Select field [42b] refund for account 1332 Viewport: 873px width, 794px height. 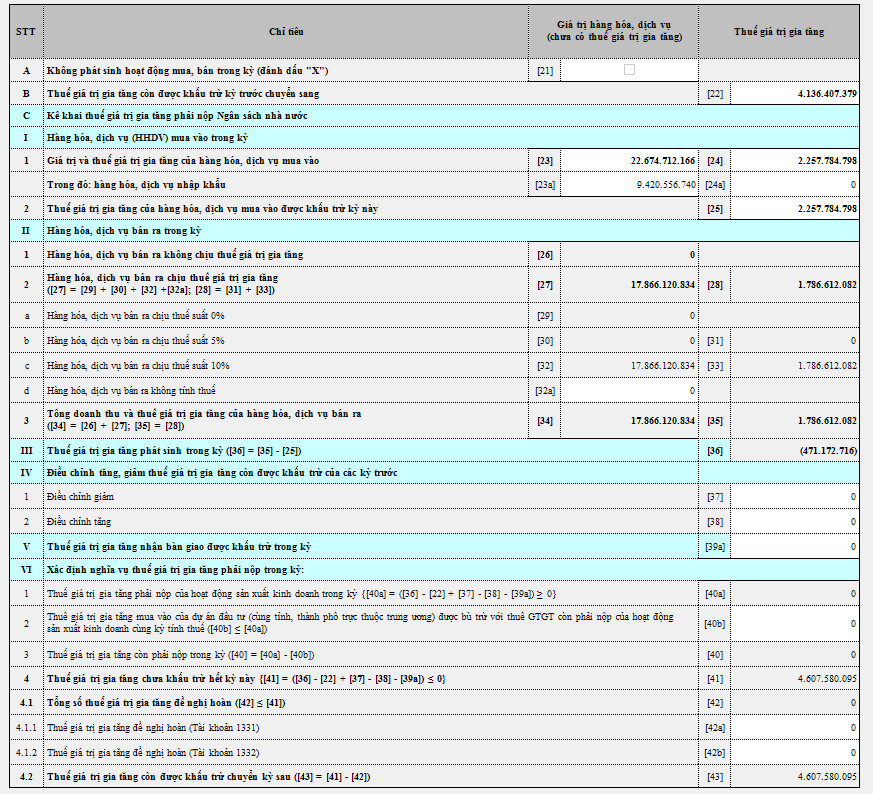pos(794,753)
